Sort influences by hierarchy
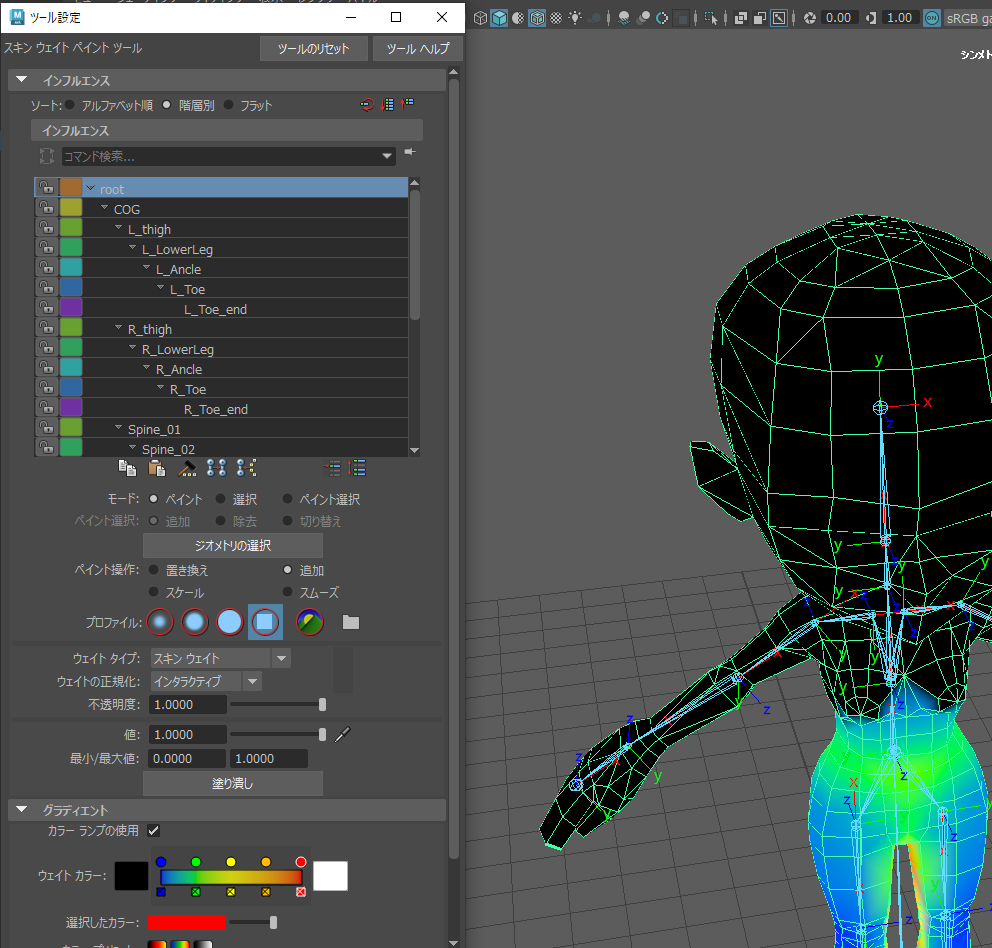 pyautogui.click(x=166, y=104)
